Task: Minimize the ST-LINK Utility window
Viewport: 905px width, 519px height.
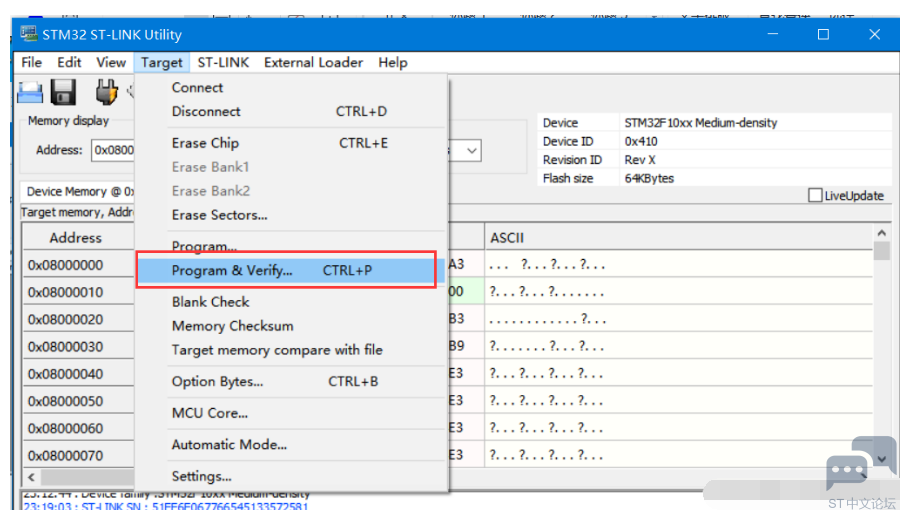Action: coord(773,35)
